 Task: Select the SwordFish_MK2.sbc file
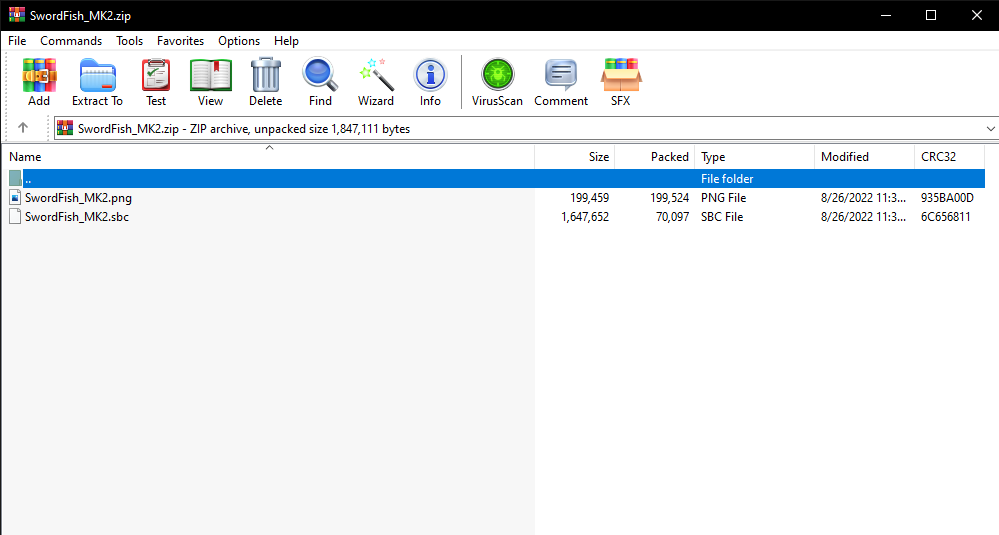point(76,217)
